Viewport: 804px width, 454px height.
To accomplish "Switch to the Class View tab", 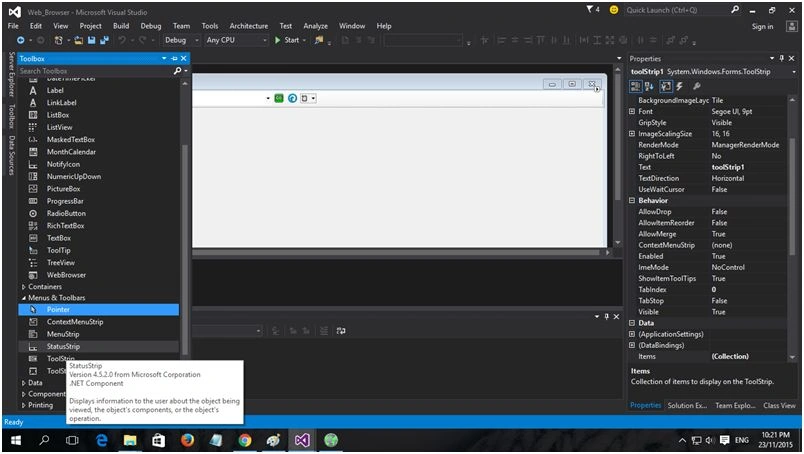I will pos(779,405).
